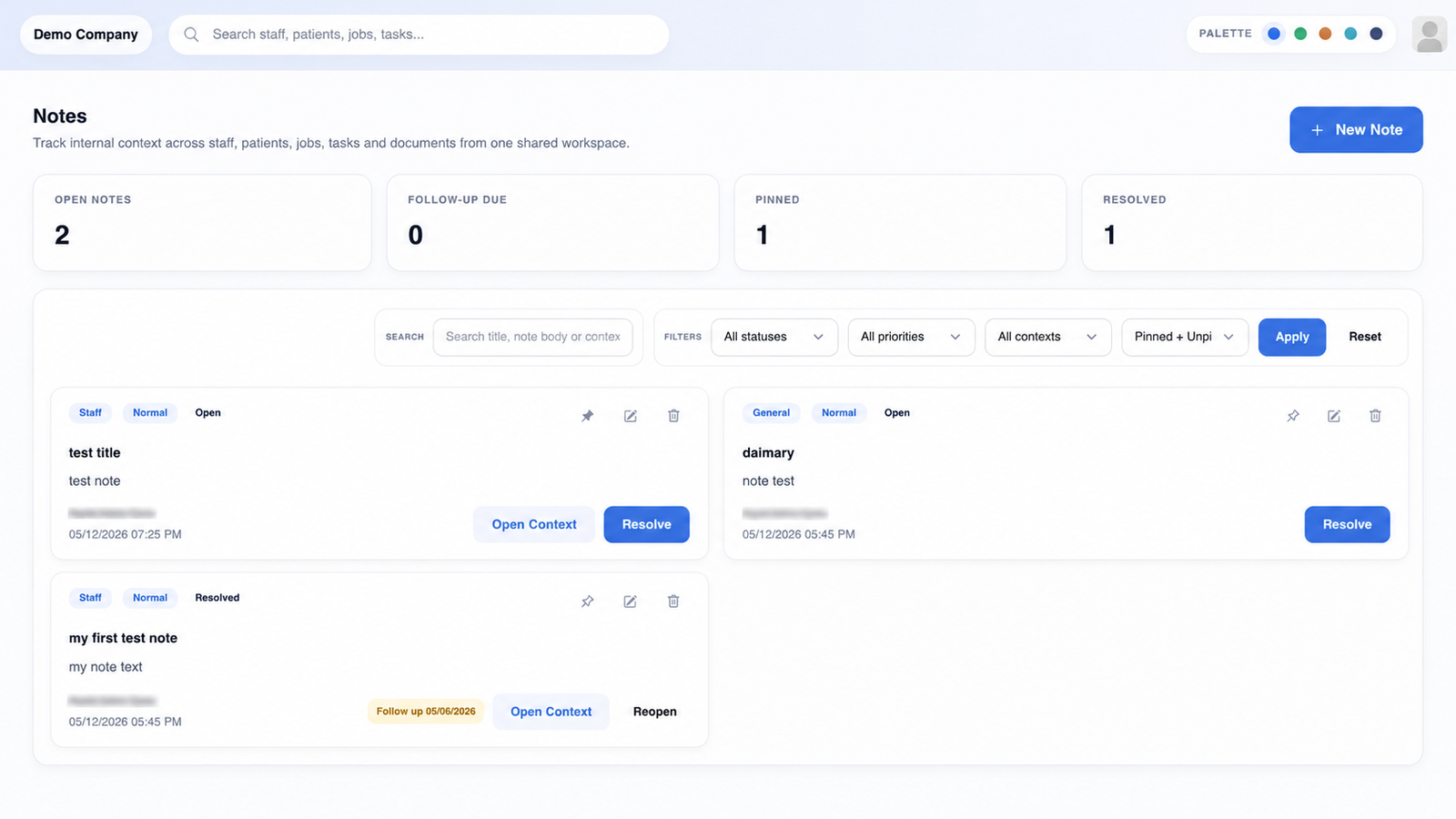Reopen the "my first test note" note

655,712
